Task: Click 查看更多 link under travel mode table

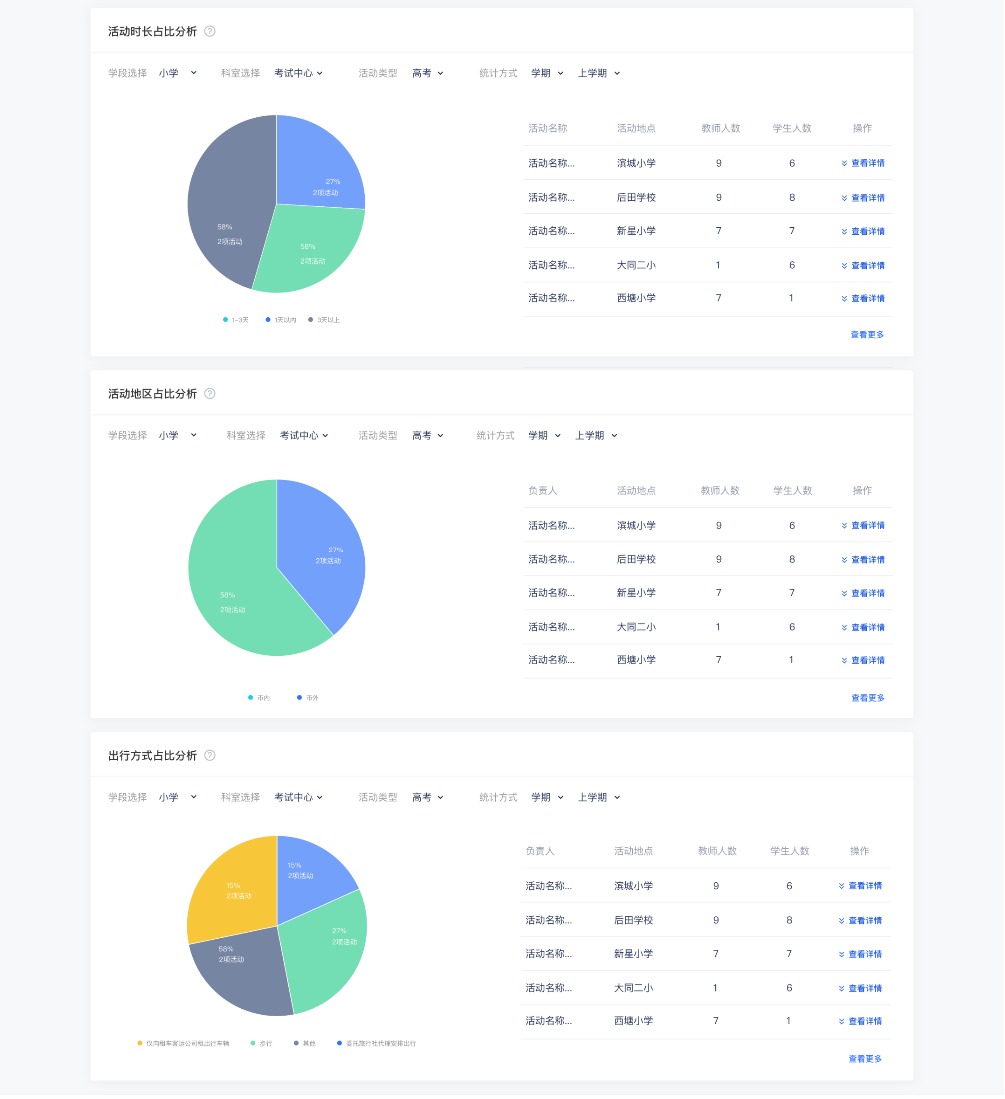Action: tap(865, 1058)
